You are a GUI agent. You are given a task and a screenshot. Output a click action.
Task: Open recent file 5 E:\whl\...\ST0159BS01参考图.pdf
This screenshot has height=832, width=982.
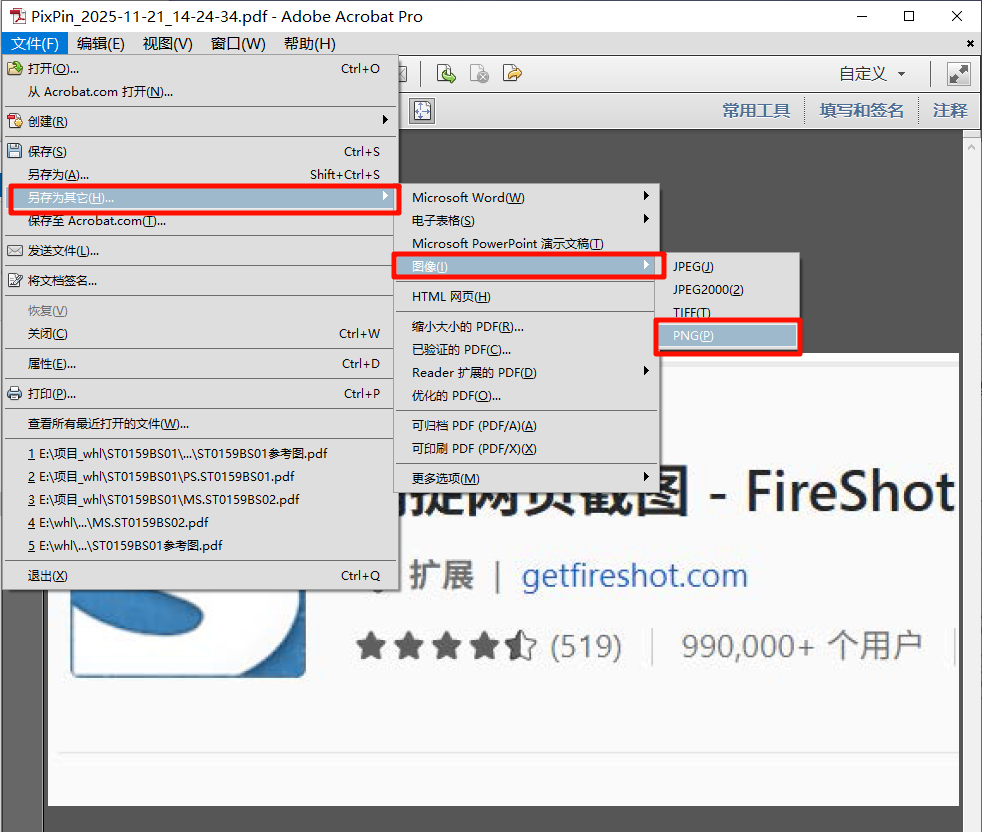[200, 546]
